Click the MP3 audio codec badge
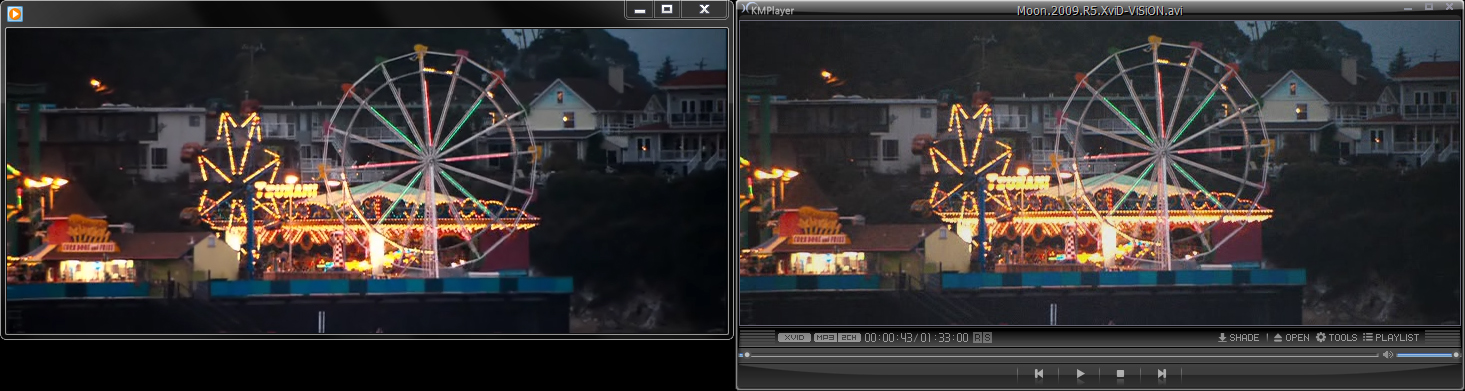Viewport: 1465px width, 391px height. point(825,338)
